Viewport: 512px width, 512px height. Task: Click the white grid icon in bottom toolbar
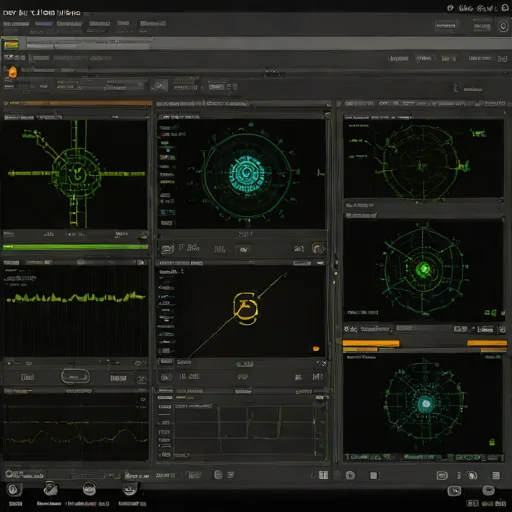323,475
